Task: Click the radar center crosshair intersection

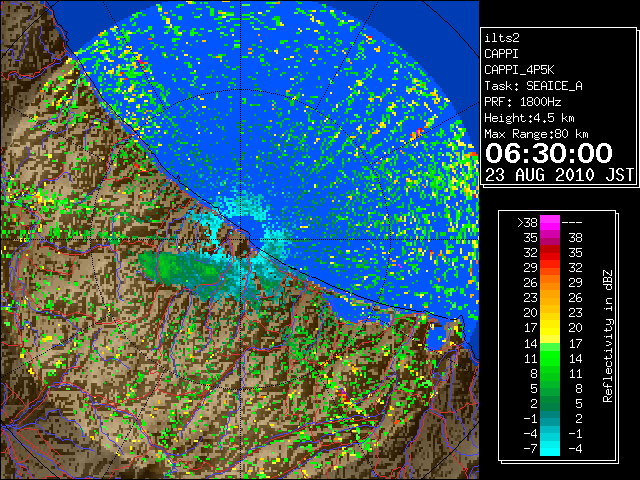Action: tap(241, 240)
